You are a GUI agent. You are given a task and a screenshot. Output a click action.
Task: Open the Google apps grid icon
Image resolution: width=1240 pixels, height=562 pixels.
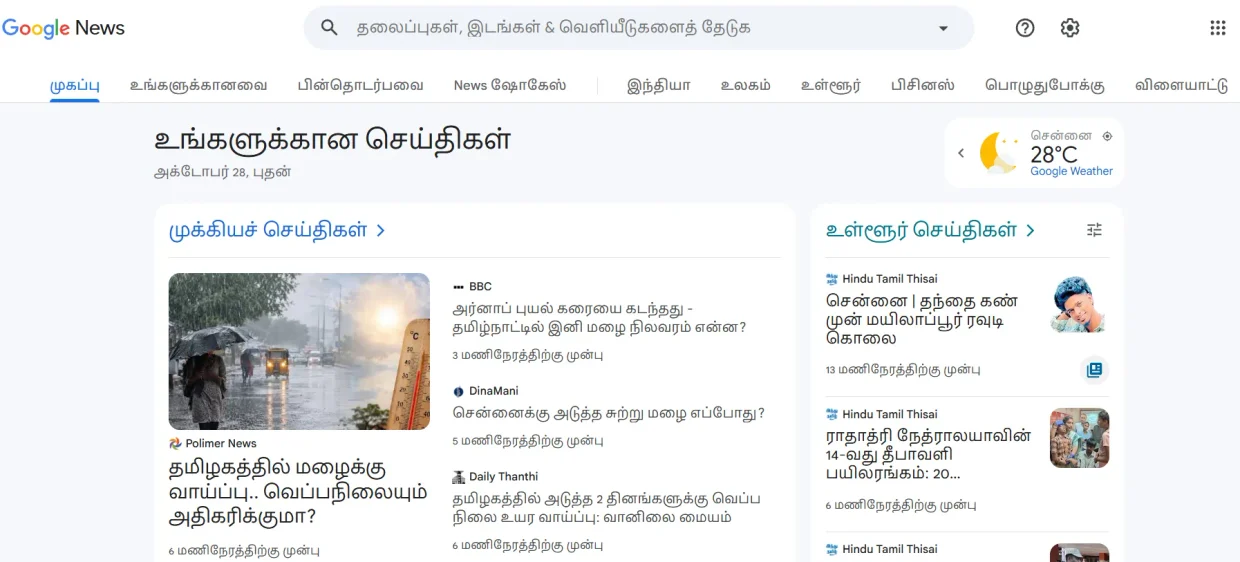tap(1217, 28)
